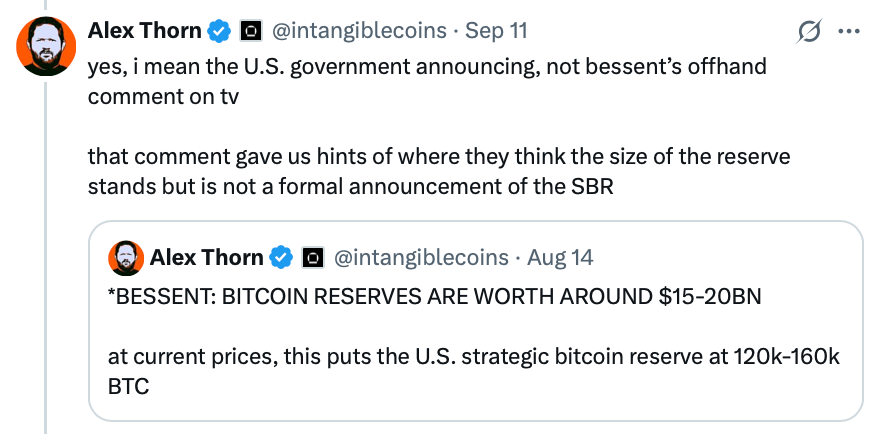Click the small avatar in the quoted post
The height and width of the screenshot is (434, 881).
pyautogui.click(x=125, y=258)
